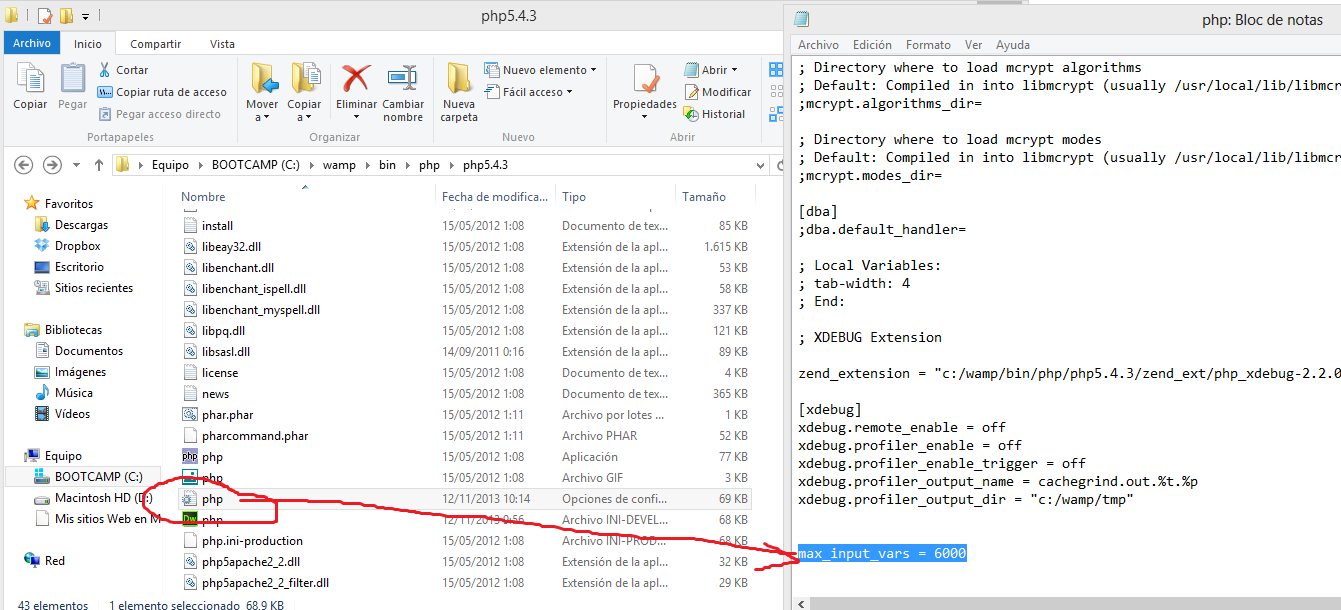Image resolution: width=1341 pixels, height=610 pixels.
Task: Select Copiar ruta de acceso
Action: (162, 92)
